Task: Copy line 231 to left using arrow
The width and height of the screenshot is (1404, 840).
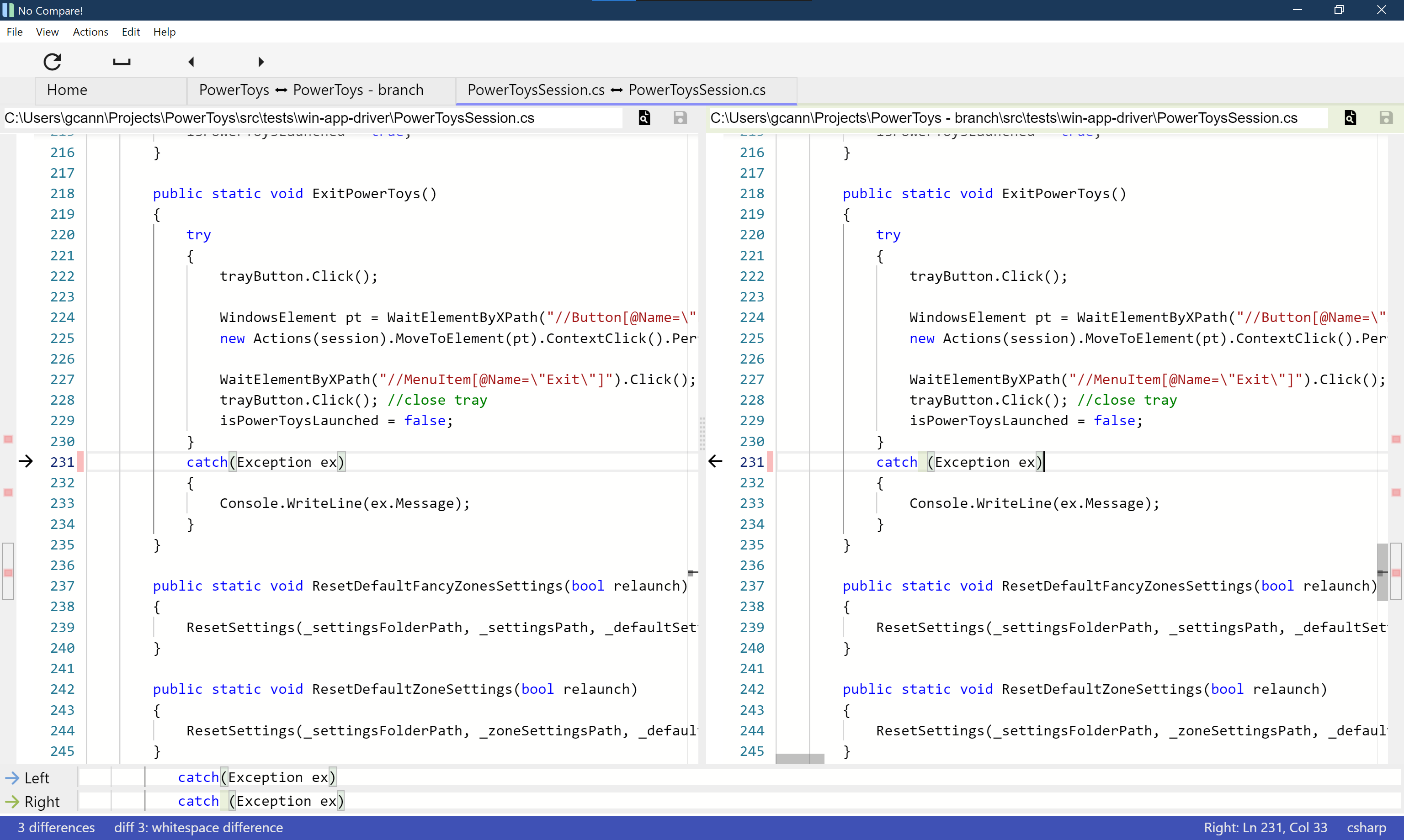Action: pyautogui.click(x=715, y=461)
